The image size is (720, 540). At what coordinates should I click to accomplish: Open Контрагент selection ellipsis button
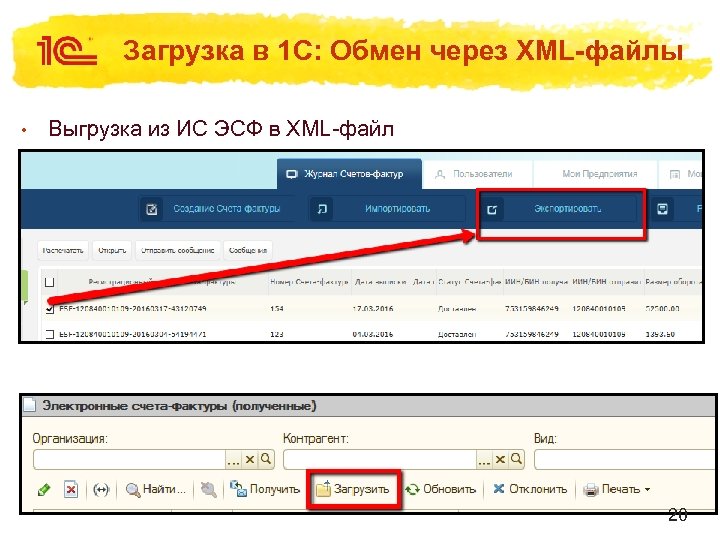tap(484, 459)
